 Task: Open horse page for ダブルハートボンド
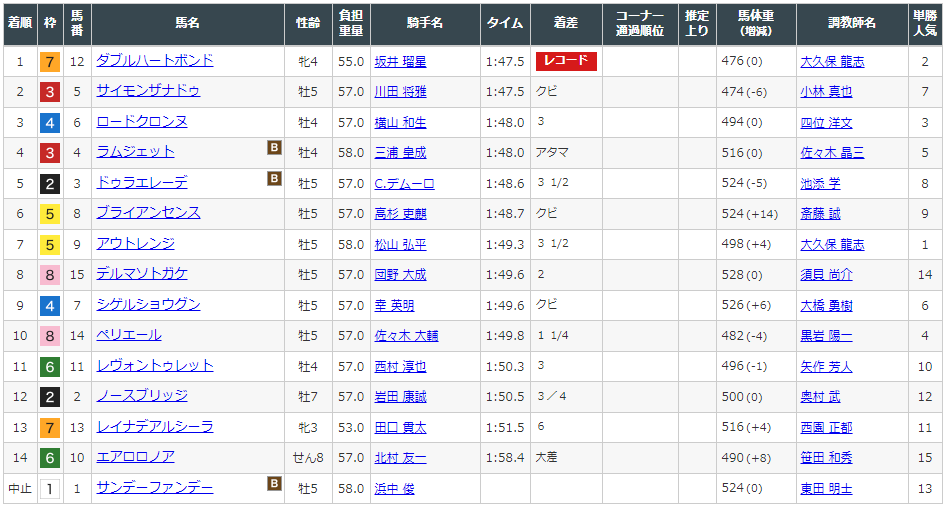click(x=154, y=61)
